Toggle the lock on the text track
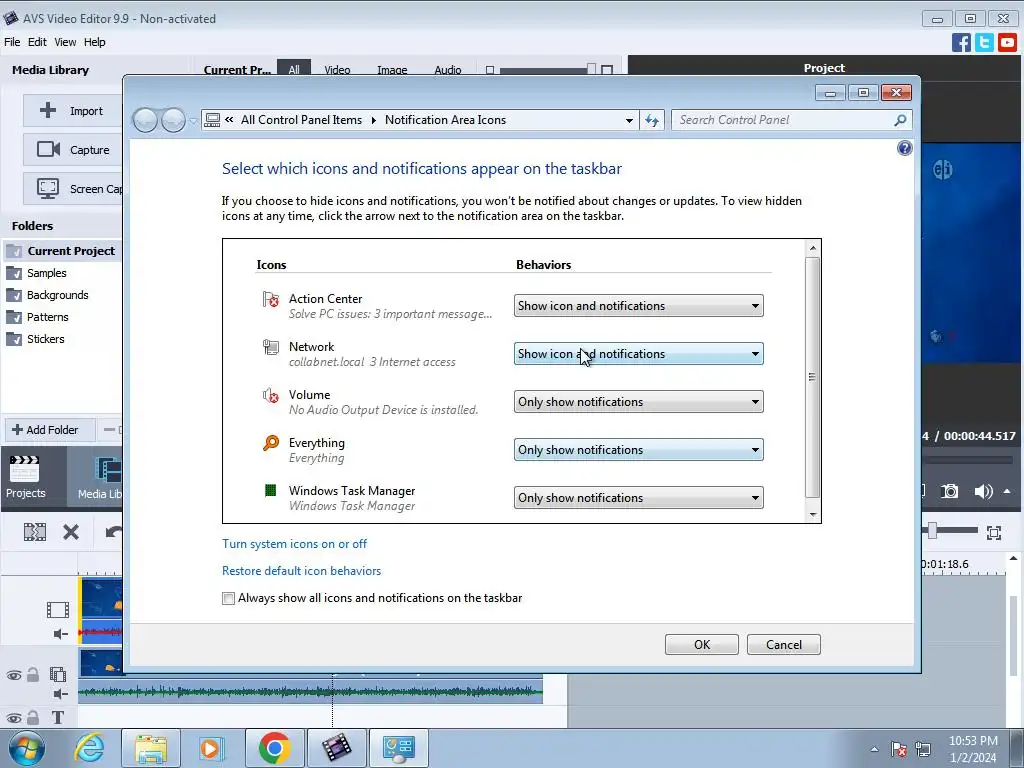Screen dimensions: 1024x768 point(33,718)
